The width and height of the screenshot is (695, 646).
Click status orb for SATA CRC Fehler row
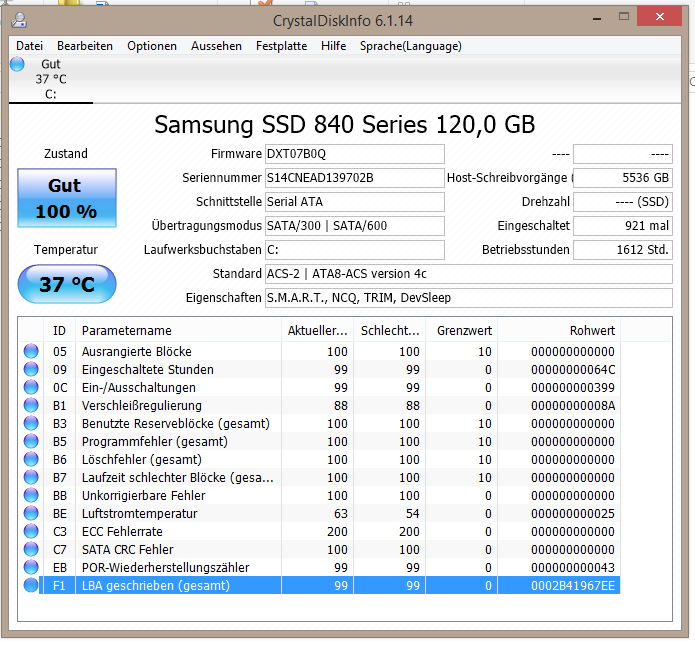pos(31,549)
